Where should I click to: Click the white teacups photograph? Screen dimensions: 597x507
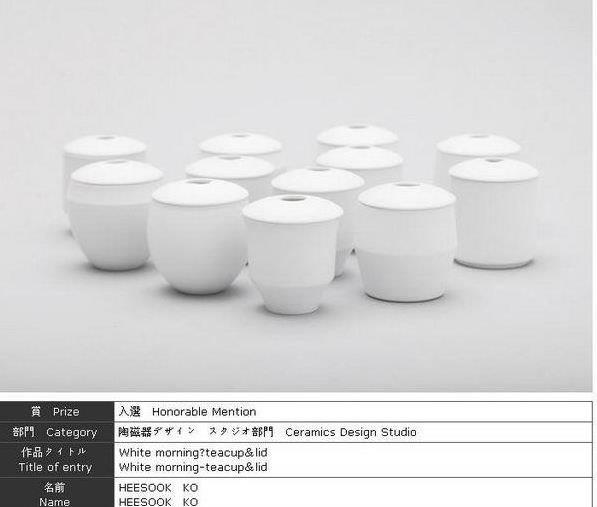pyautogui.click(x=296, y=196)
